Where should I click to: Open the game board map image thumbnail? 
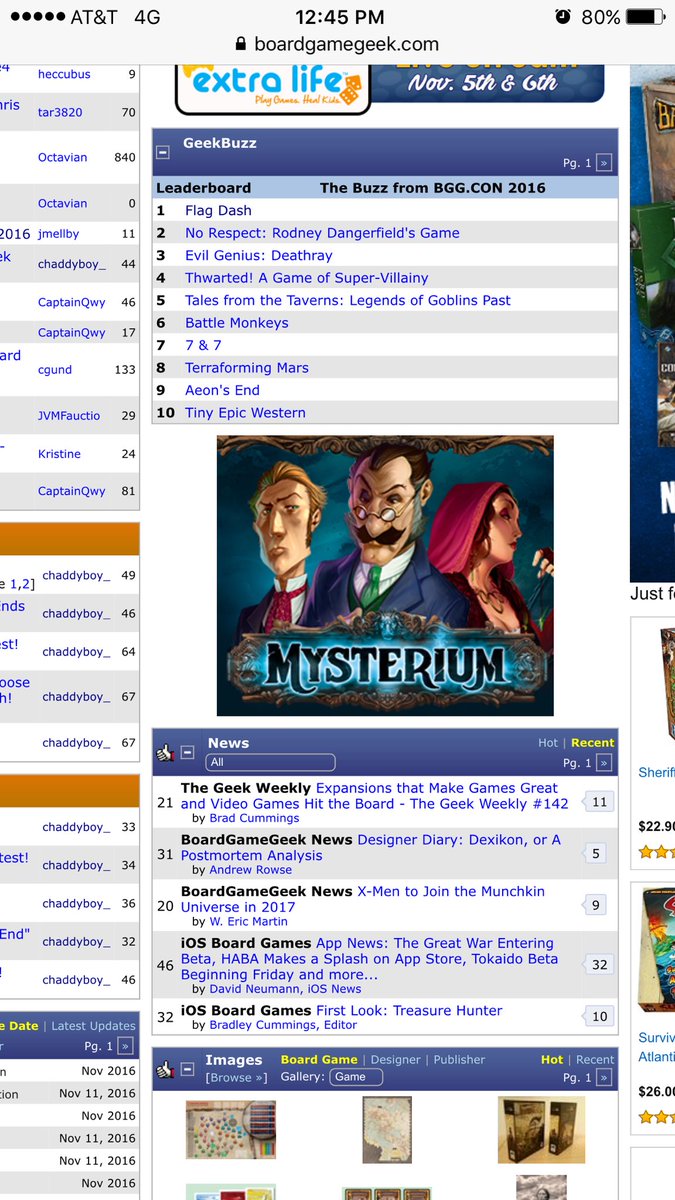coord(231,1130)
